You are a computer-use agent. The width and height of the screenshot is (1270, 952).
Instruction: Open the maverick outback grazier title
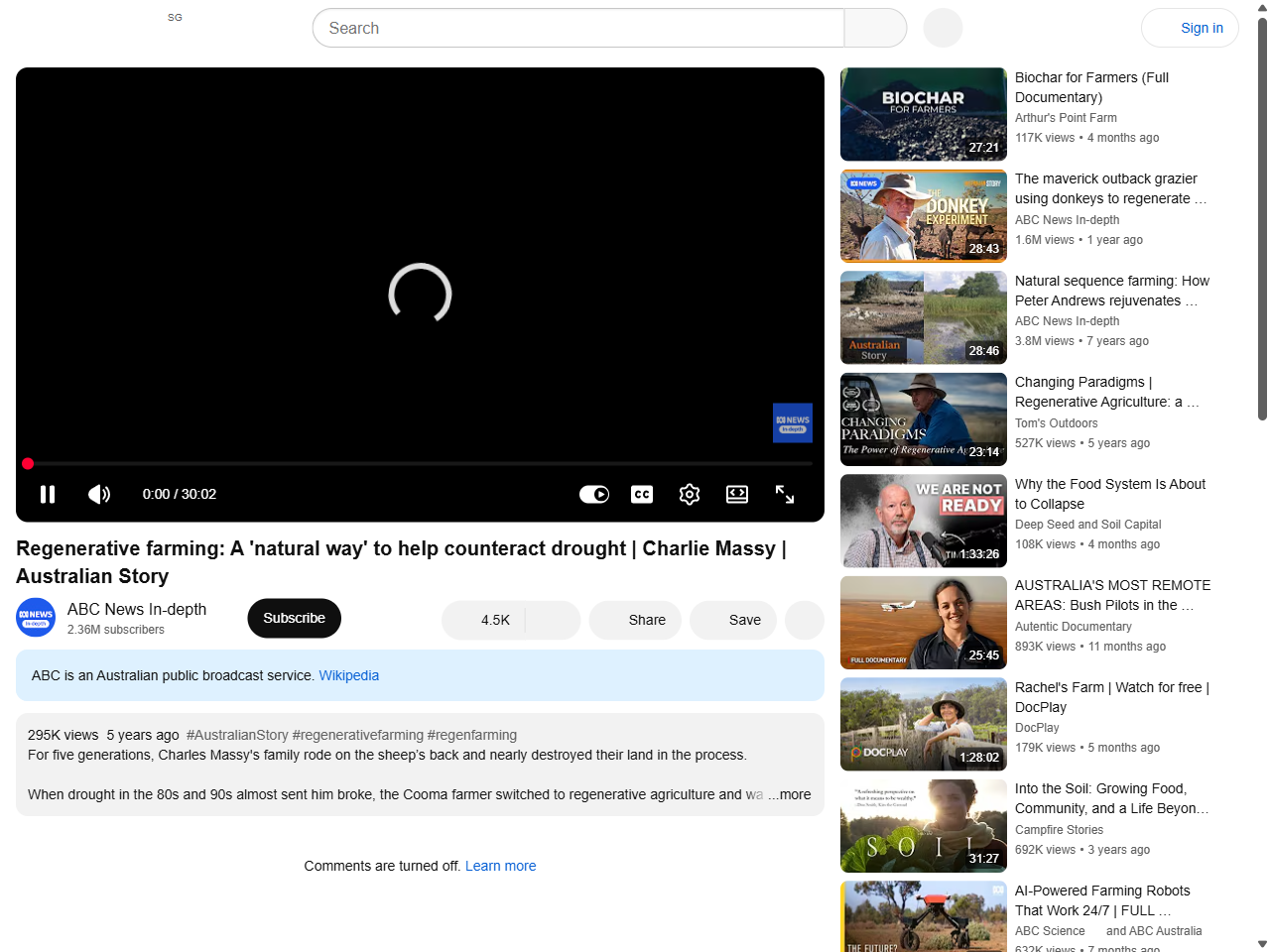point(1110,188)
